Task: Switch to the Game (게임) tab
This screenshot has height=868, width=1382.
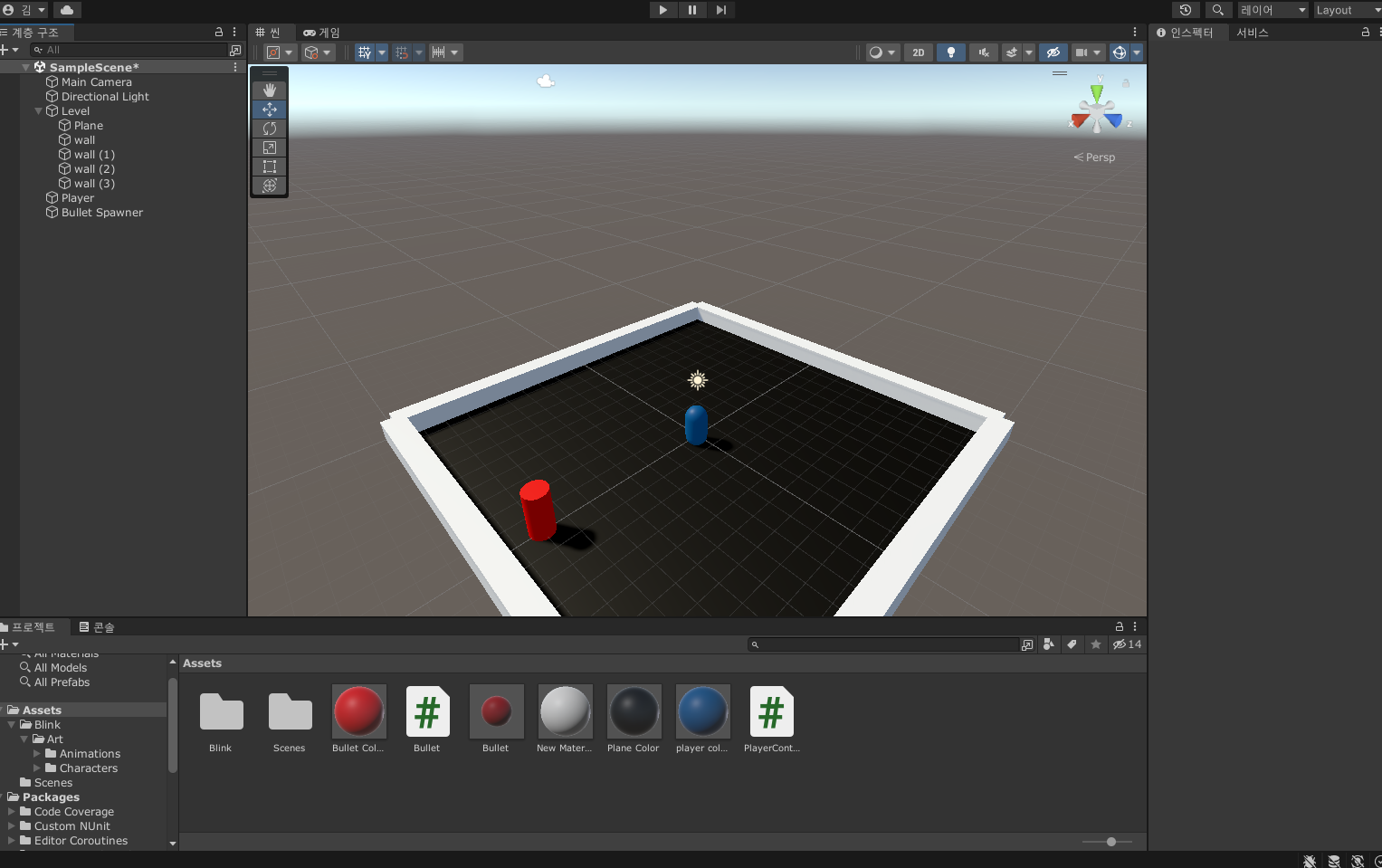Action: (322, 33)
